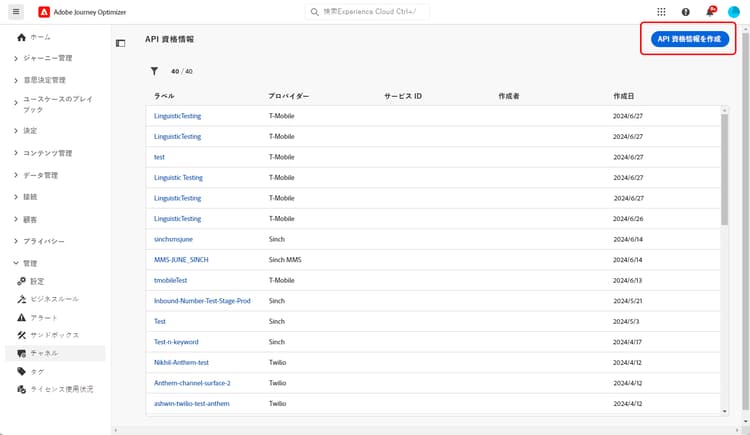Click the sandboxes tools icon サンドボックス
Viewport: 750px width, 435px height.
point(22,335)
